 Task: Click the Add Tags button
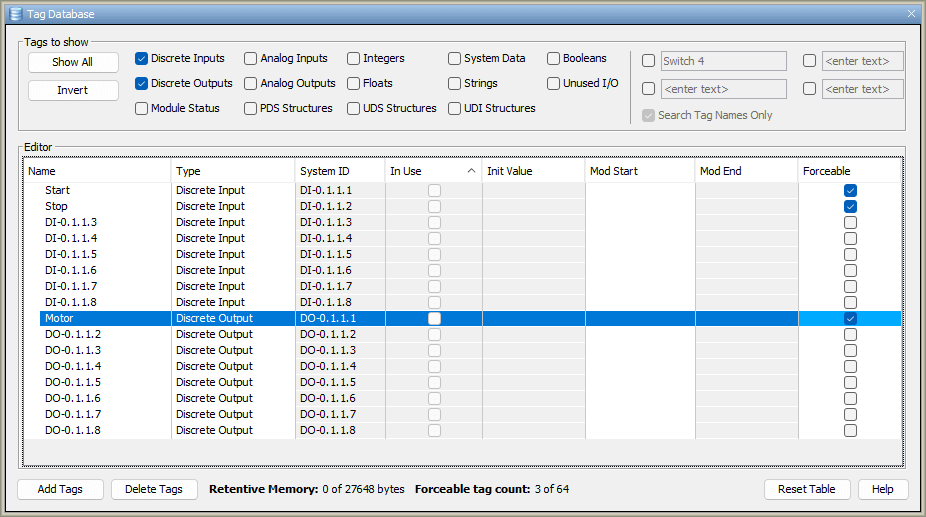[x=60, y=489]
